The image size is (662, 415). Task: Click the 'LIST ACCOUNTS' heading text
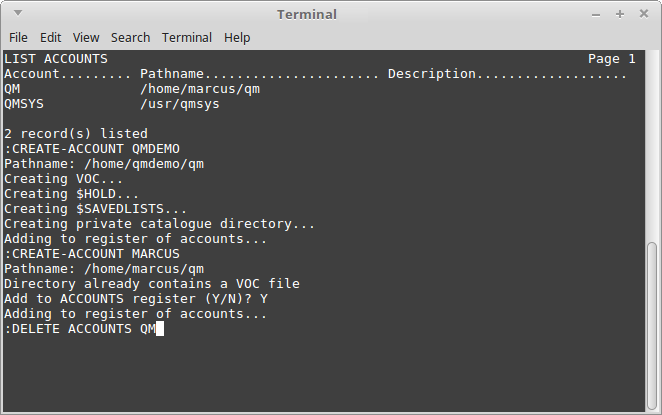click(56, 59)
